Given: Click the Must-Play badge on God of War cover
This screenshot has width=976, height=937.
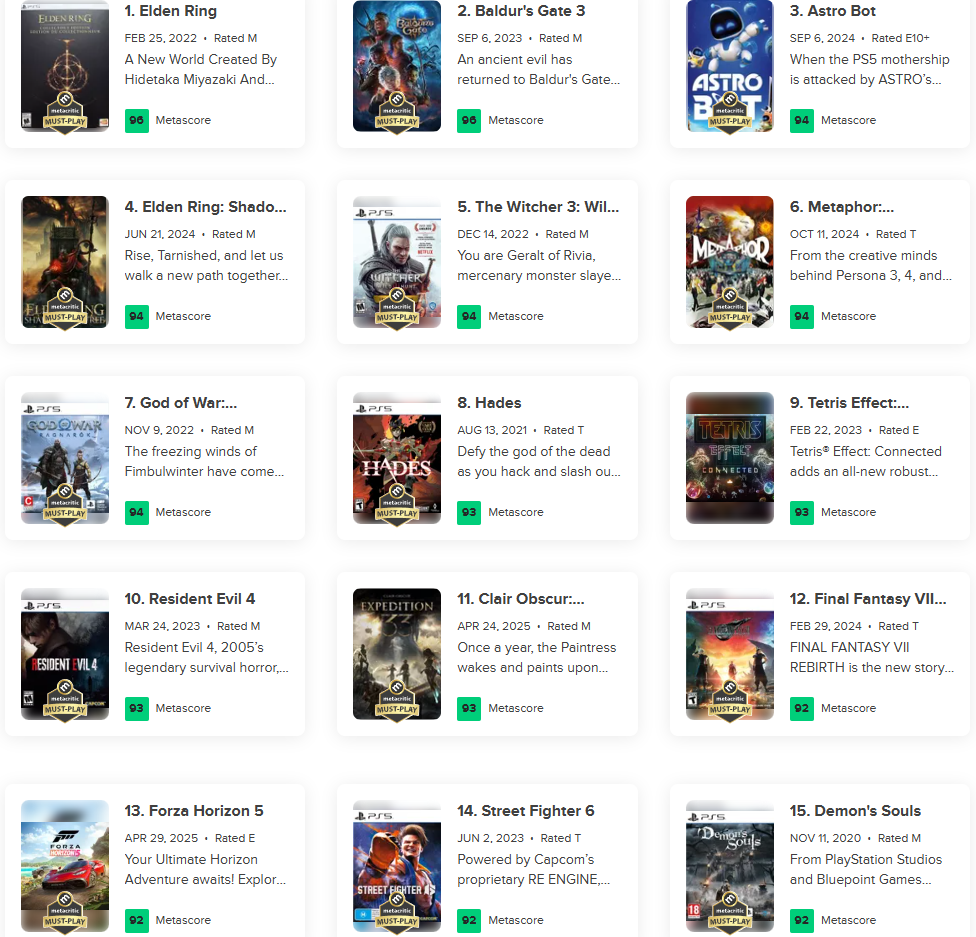Looking at the screenshot, I should click(x=65, y=505).
